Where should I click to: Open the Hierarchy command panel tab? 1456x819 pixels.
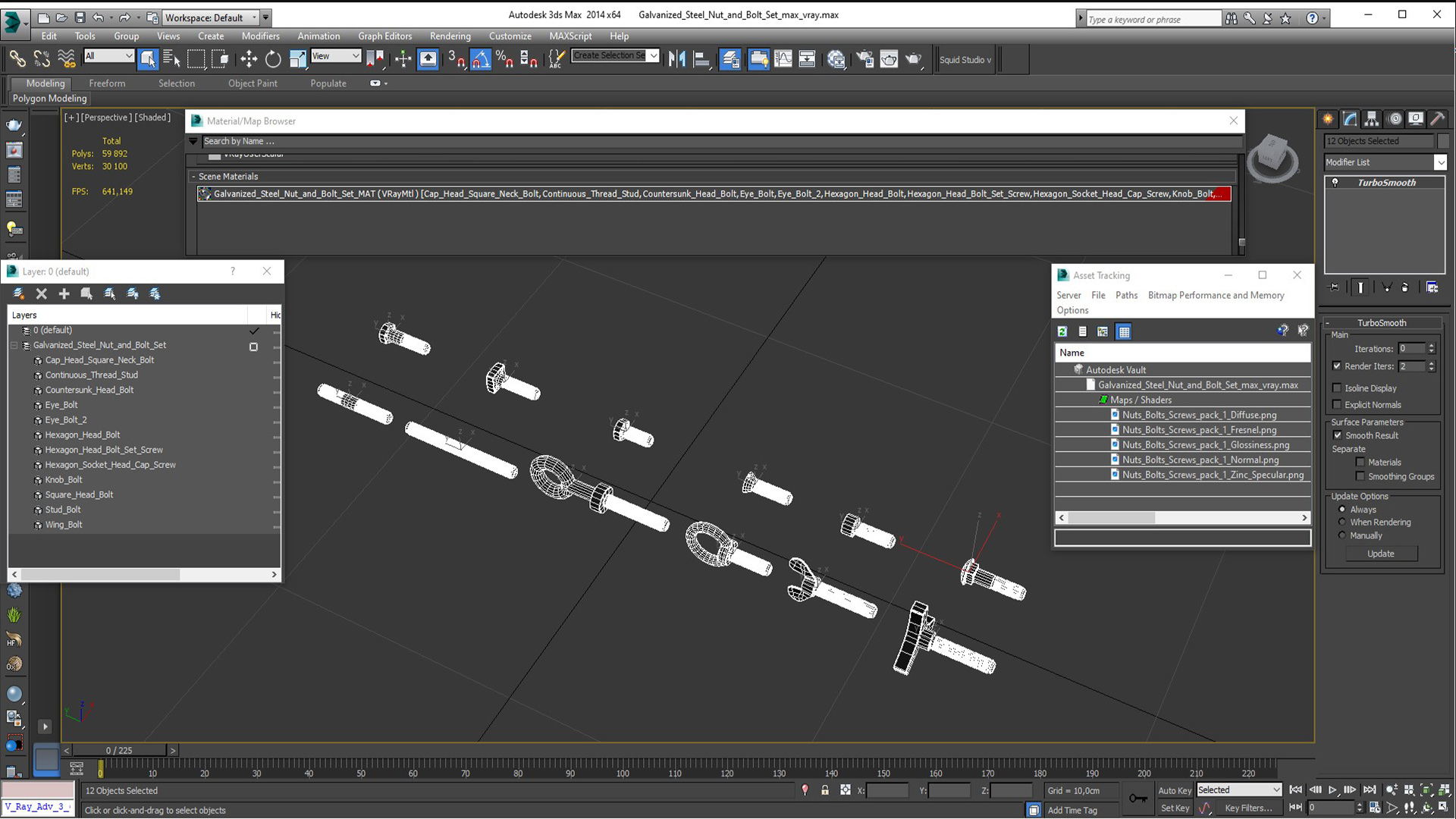click(1371, 119)
